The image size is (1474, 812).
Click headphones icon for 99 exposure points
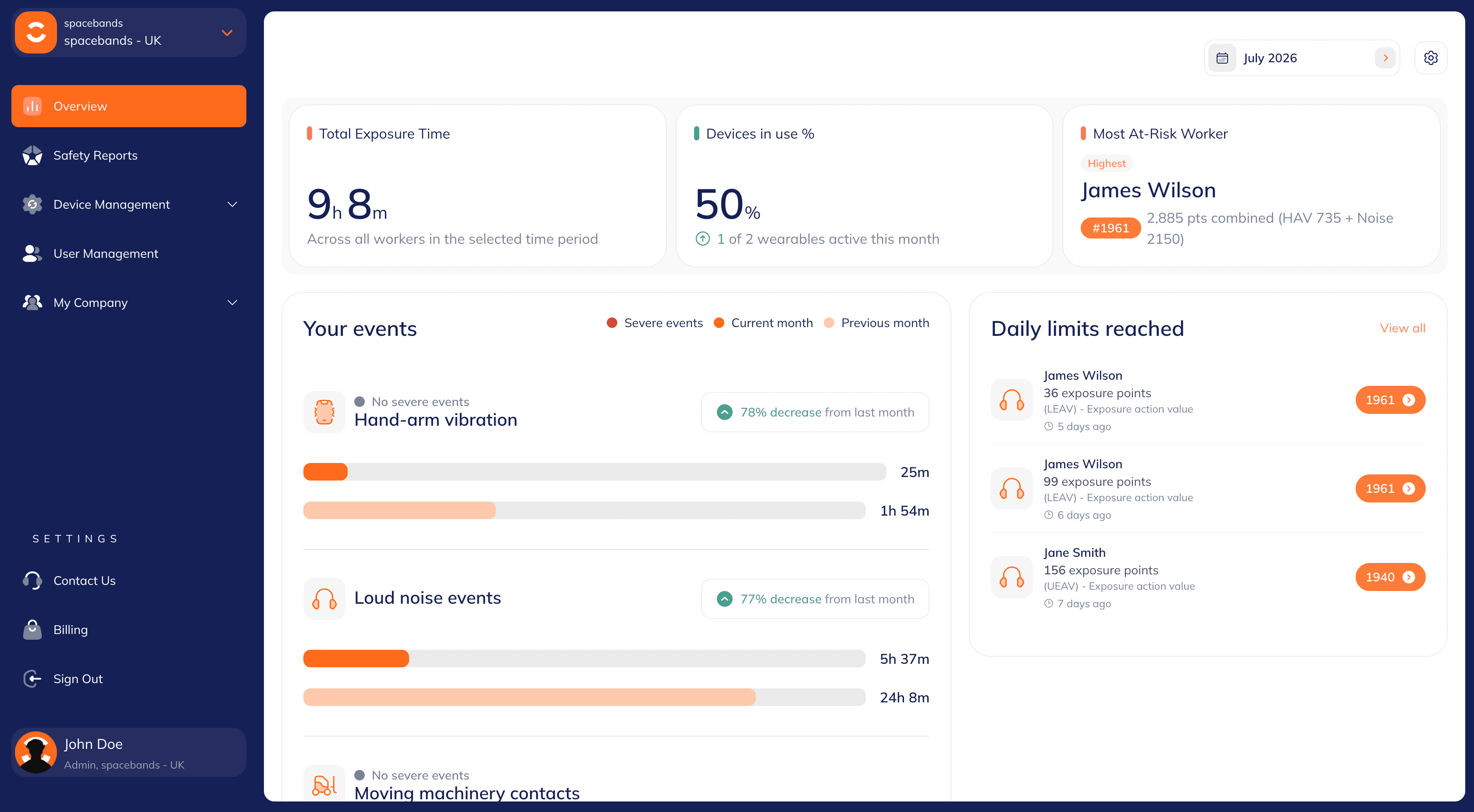click(1011, 489)
